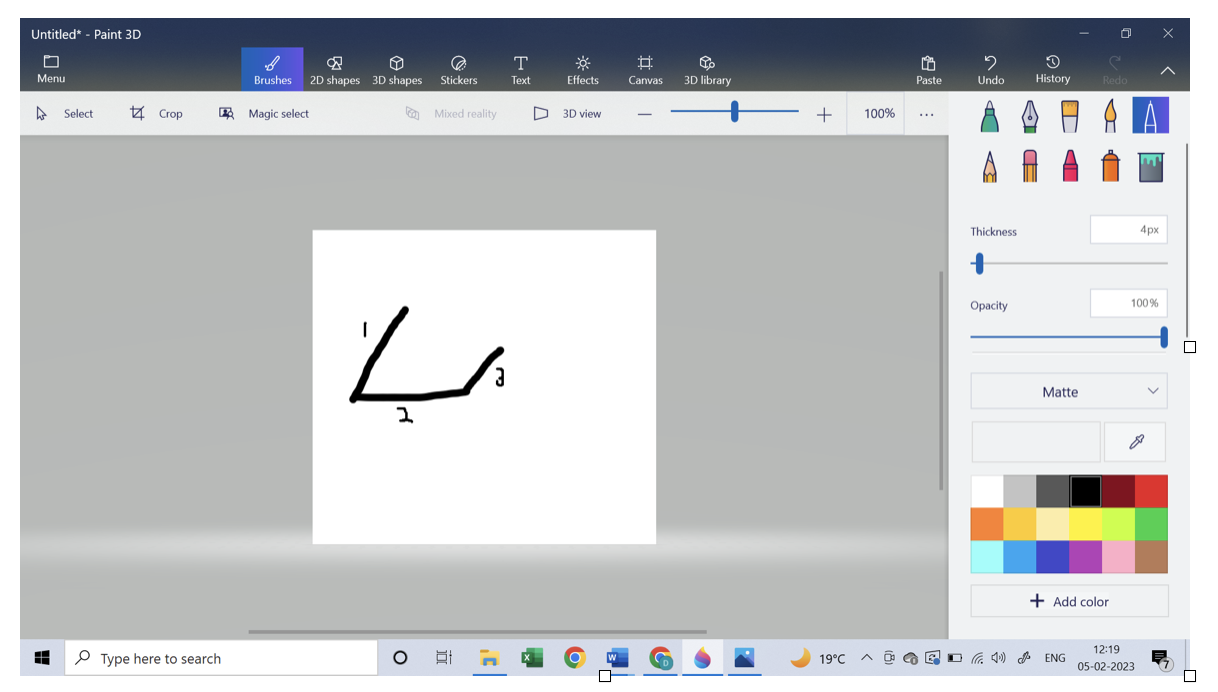Open the three-dots more options menu
Screen dimensions: 1218x692
tap(926, 114)
